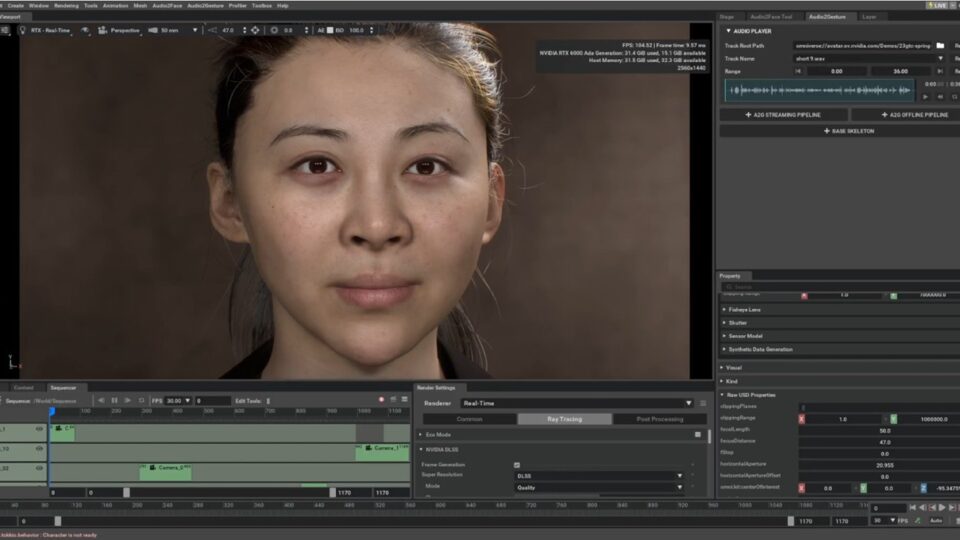
Task: Step sequencer forward to next frame
Action: tap(128, 400)
